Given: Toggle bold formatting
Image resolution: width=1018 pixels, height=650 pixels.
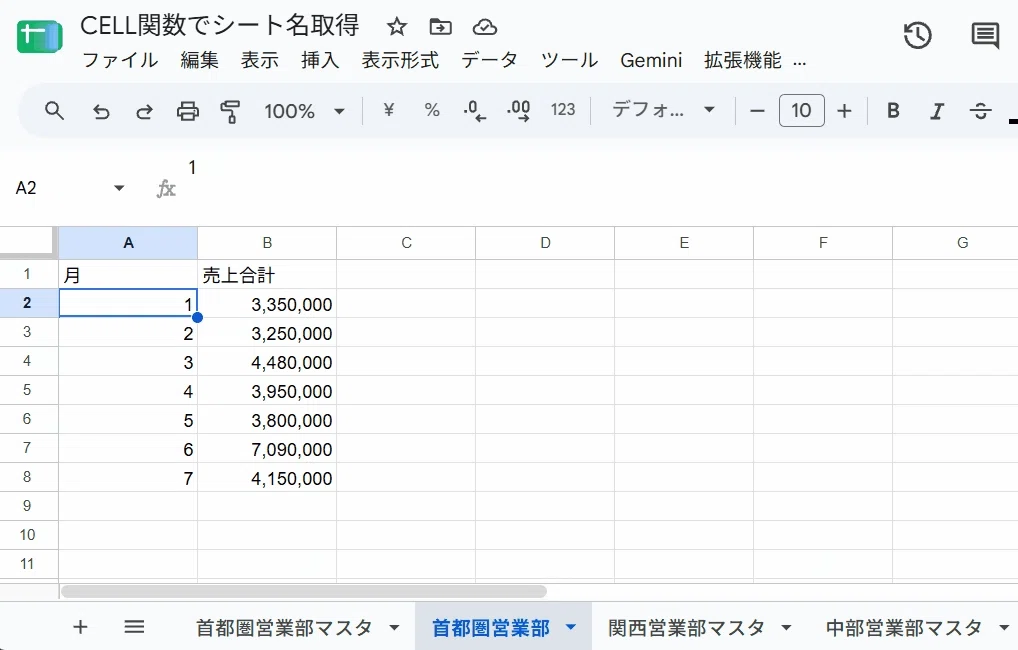Looking at the screenshot, I should click(x=893, y=111).
